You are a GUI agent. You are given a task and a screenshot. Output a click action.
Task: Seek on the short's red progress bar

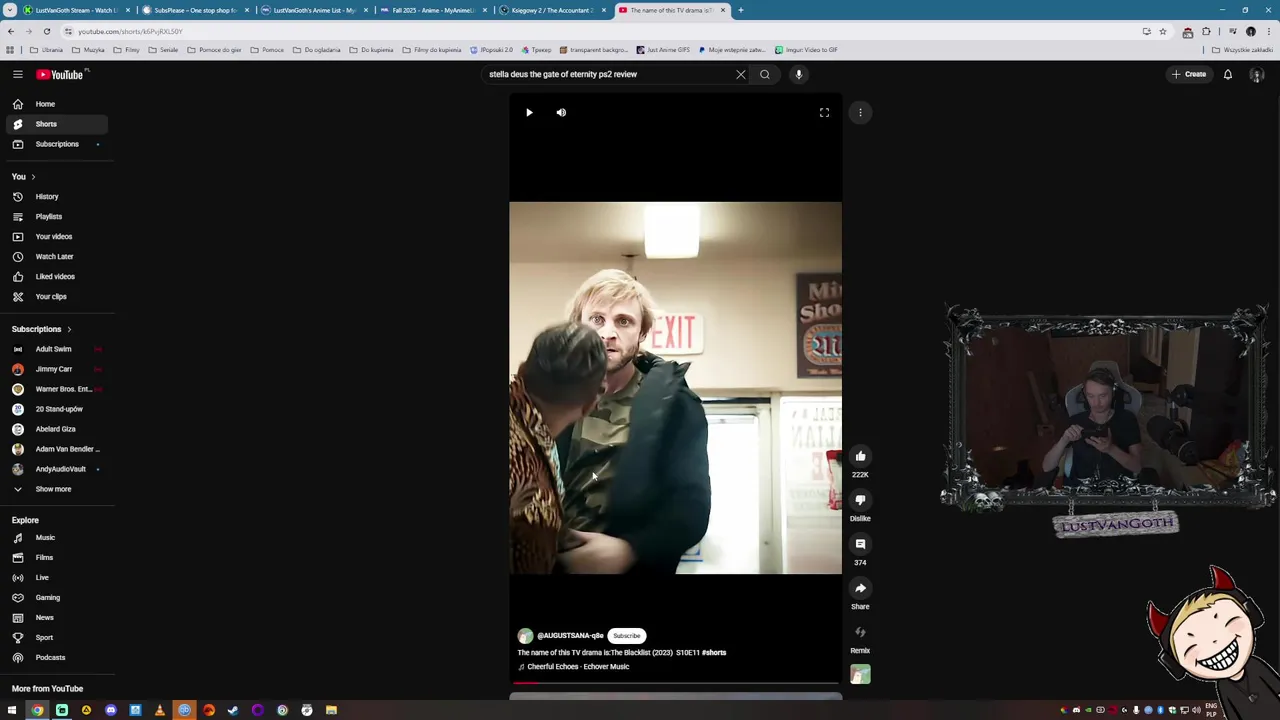point(675,683)
